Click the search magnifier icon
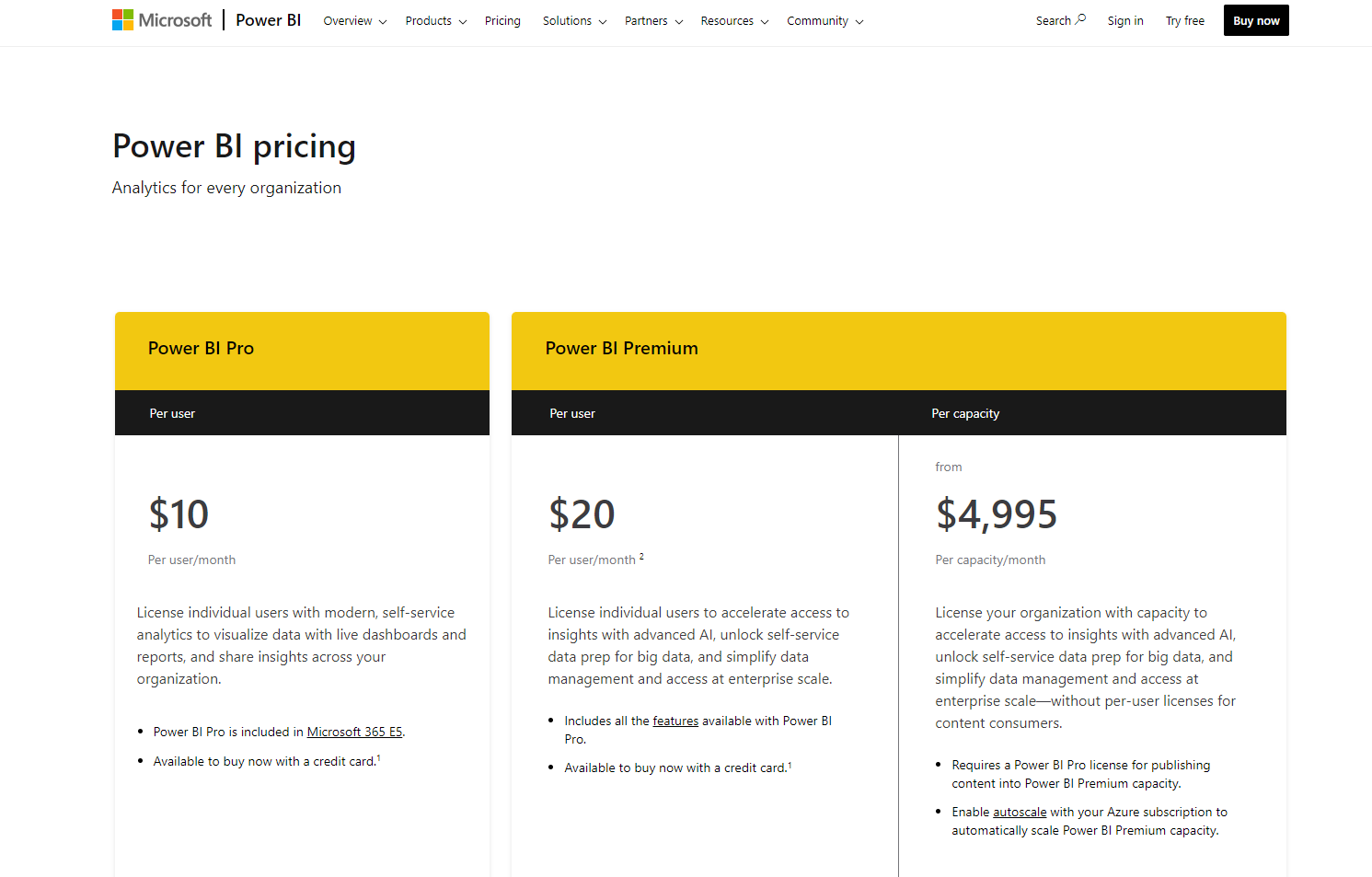This screenshot has height=877, width=1372. (x=1081, y=19)
